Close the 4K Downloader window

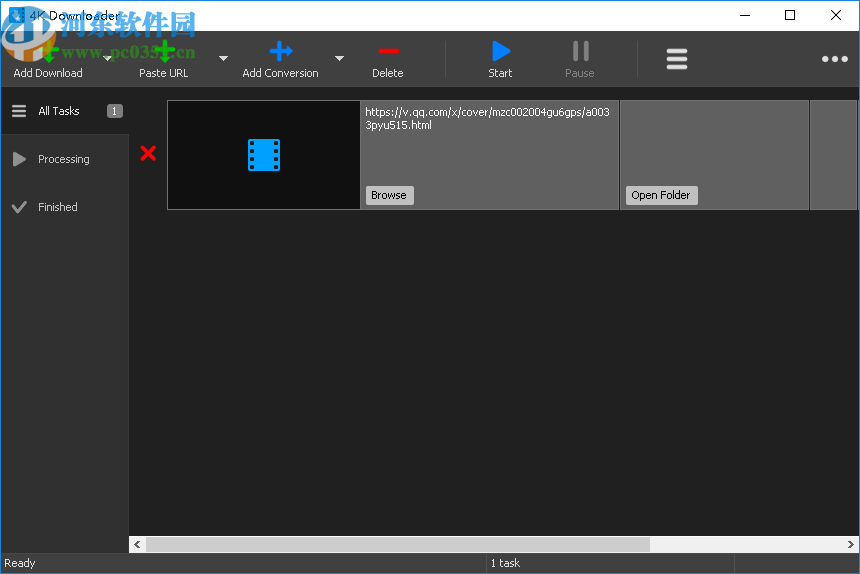click(x=836, y=15)
